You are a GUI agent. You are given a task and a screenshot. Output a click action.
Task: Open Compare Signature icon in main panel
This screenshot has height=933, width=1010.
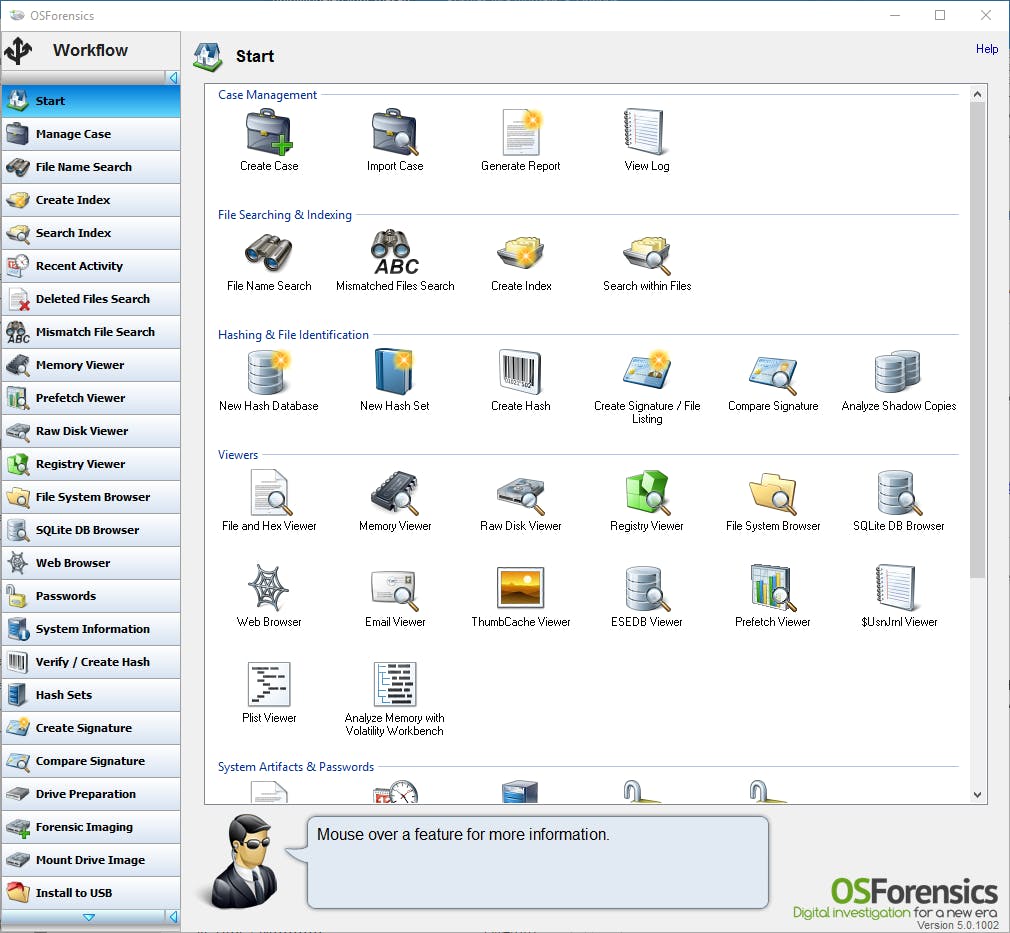[773, 374]
